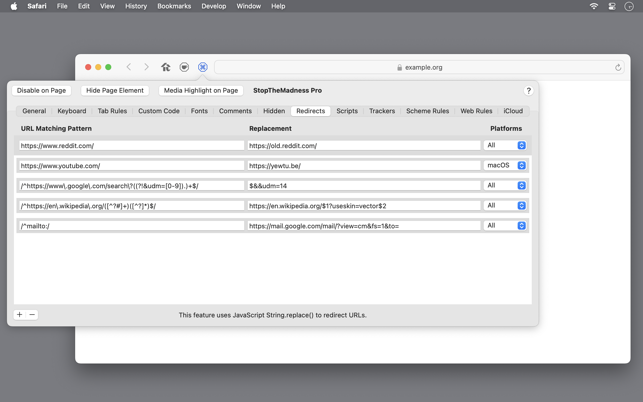The image size is (643, 402).
Task: Edit the google search regex pattern field
Action: click(x=131, y=185)
